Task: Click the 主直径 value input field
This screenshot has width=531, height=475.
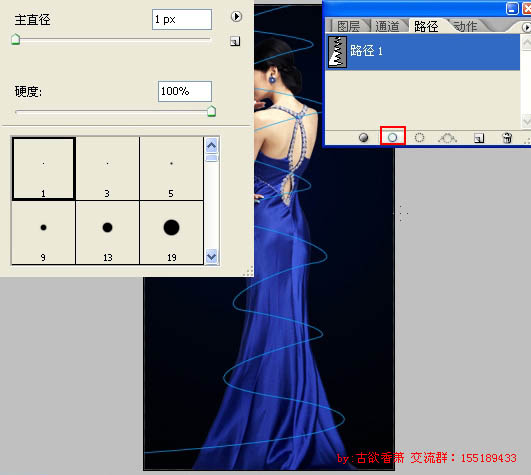Action: click(x=182, y=19)
